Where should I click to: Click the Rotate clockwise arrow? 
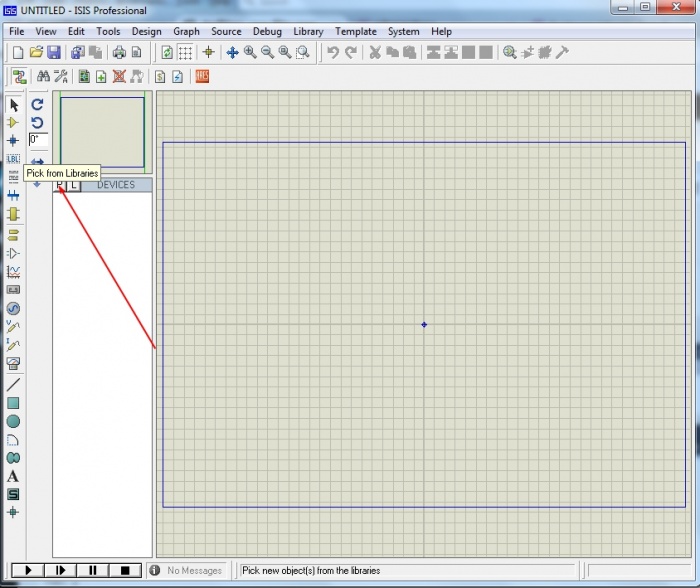37,104
